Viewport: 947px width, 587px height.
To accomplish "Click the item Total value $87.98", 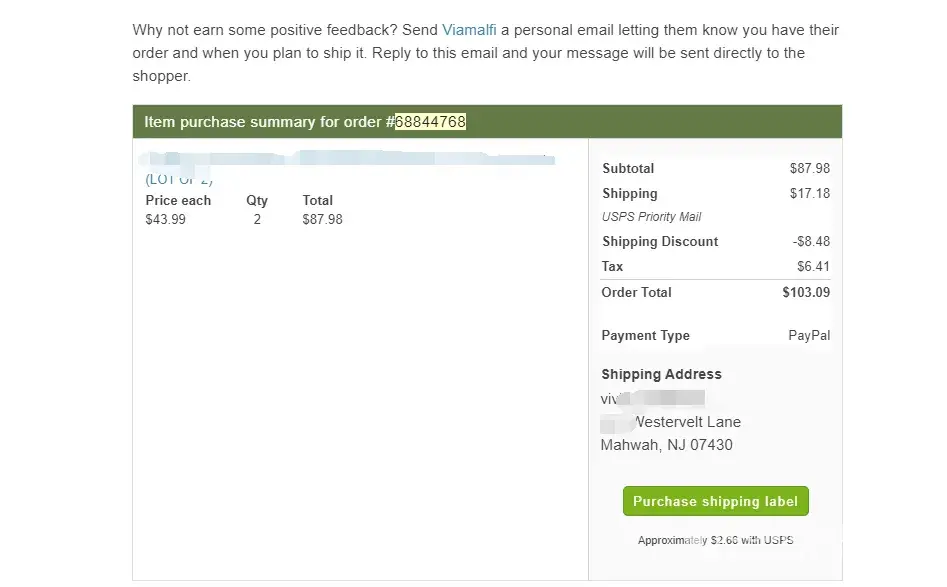I will click(322, 219).
